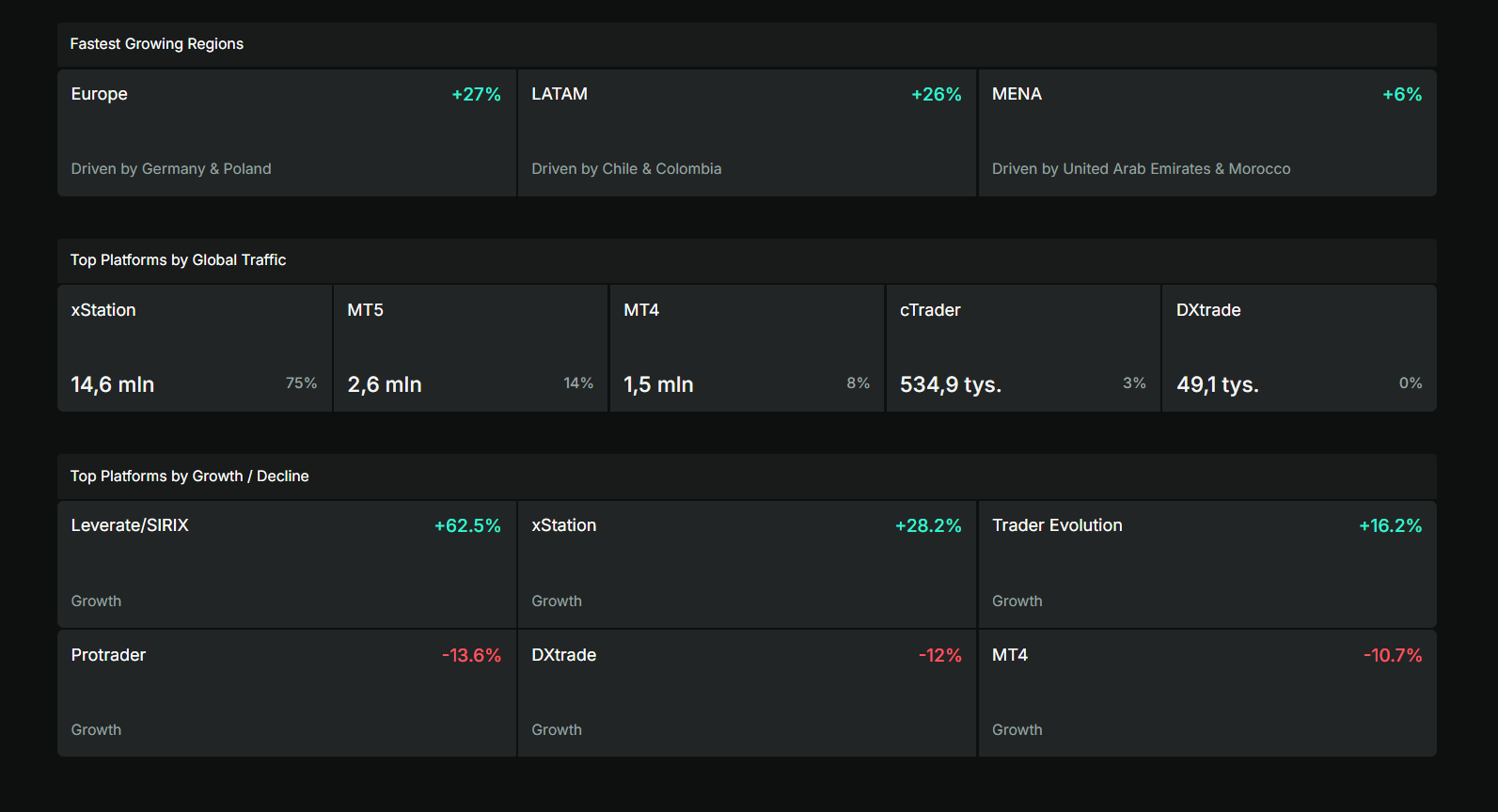Select 'Driven by Germany & Poland' text

click(171, 169)
